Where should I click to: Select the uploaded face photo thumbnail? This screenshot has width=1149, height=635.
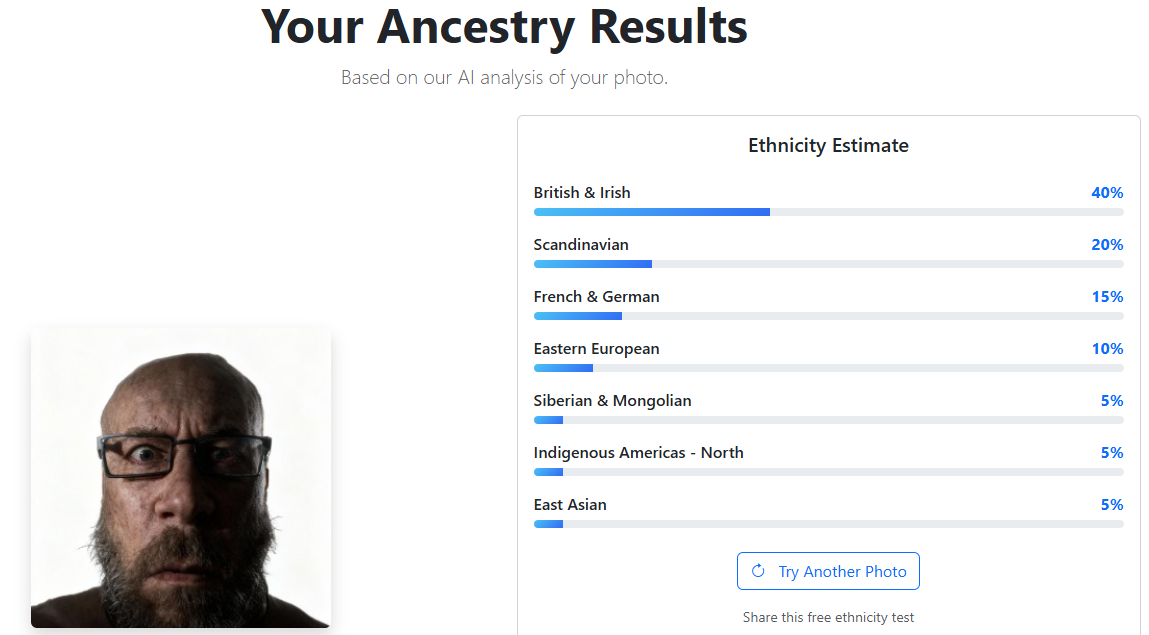pyautogui.click(x=181, y=477)
